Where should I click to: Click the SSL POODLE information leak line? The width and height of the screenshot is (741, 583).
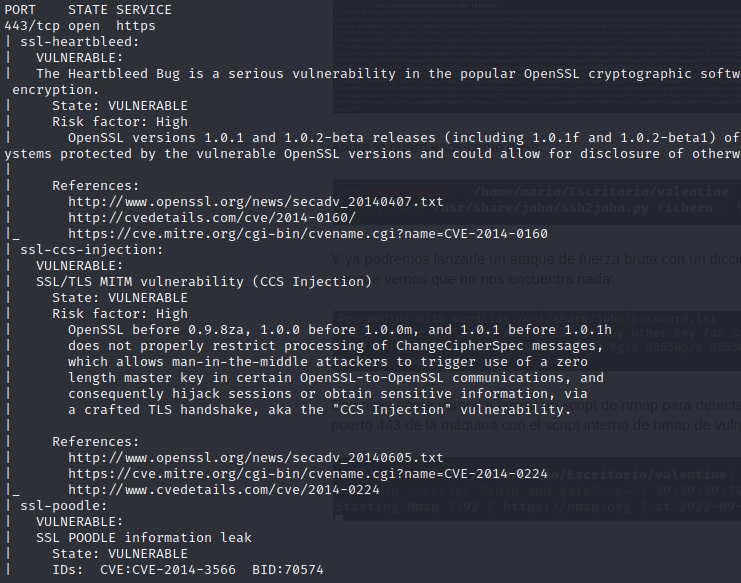pos(144,538)
